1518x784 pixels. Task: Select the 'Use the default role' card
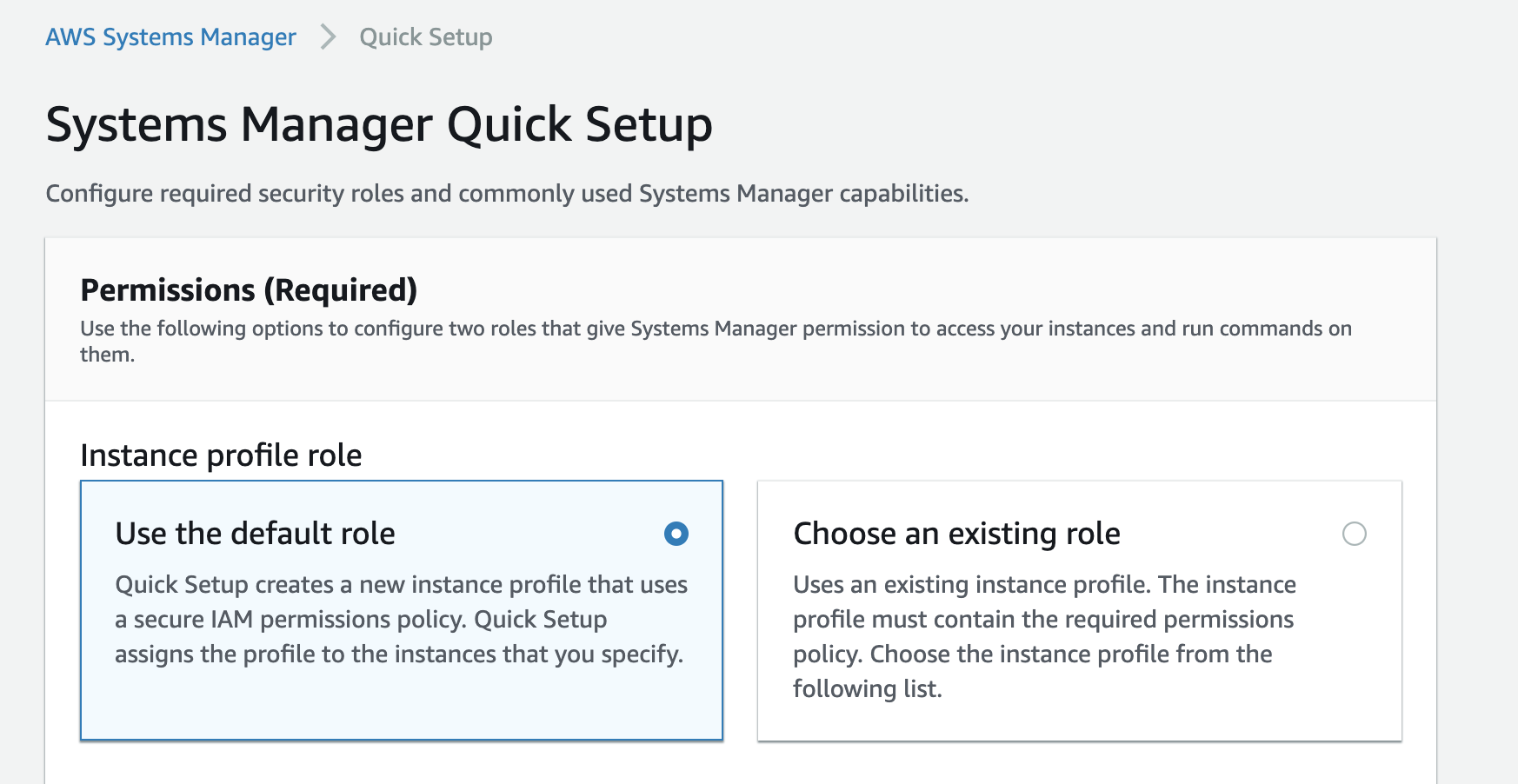(x=400, y=608)
